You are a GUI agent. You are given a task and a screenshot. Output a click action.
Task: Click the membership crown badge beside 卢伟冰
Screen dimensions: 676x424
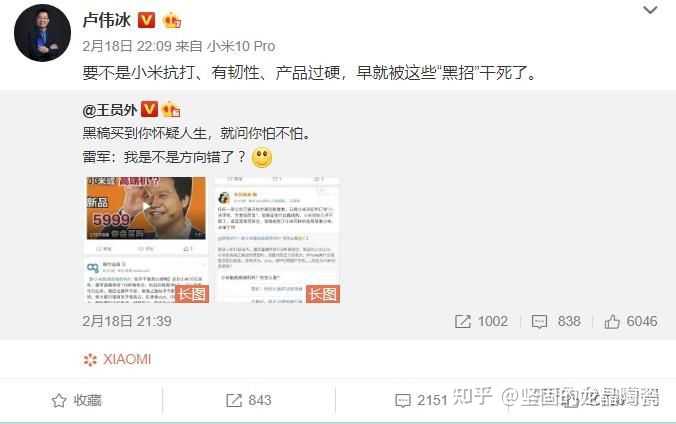click(172, 20)
